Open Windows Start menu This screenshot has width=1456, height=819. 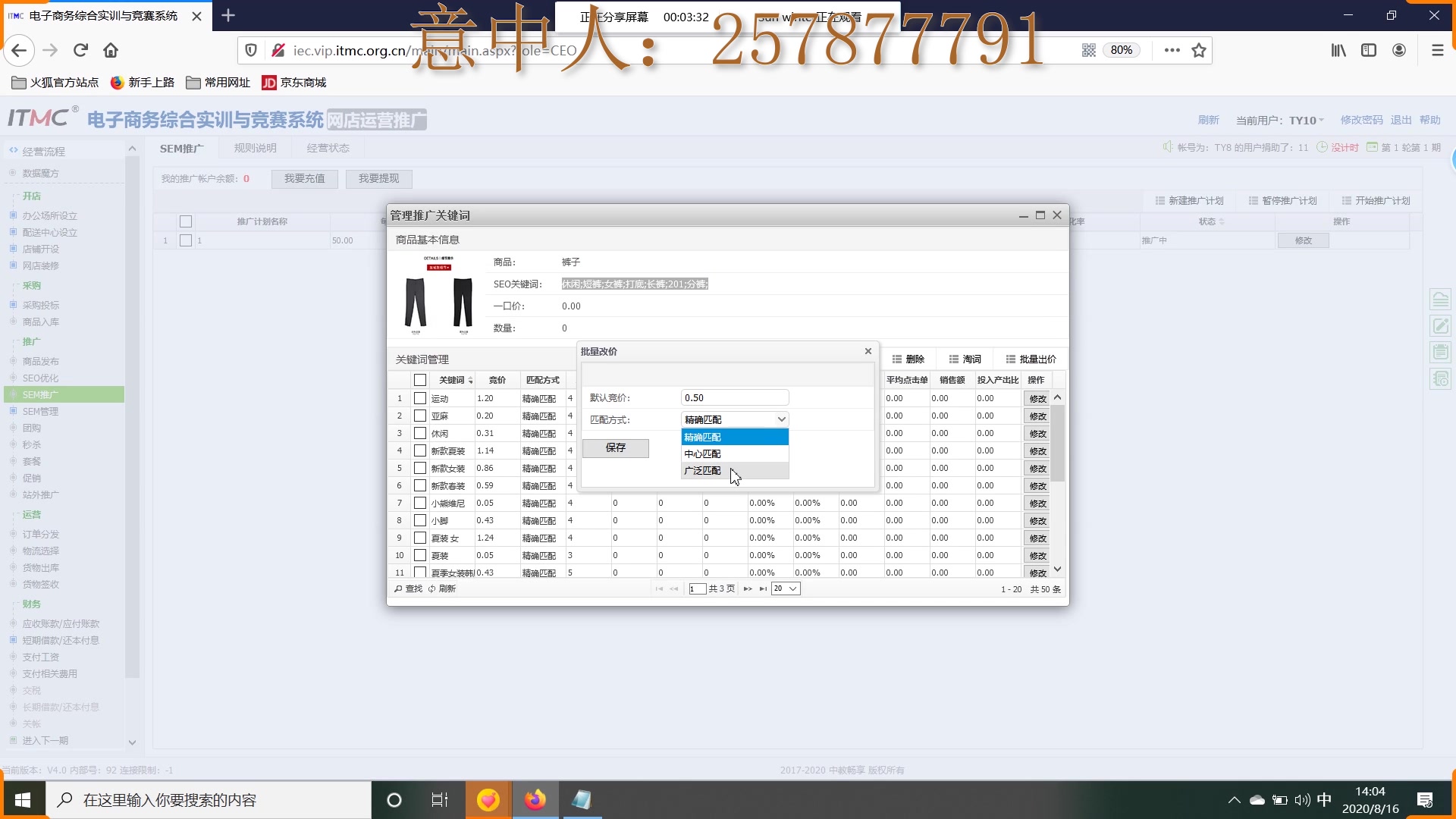coord(23,800)
